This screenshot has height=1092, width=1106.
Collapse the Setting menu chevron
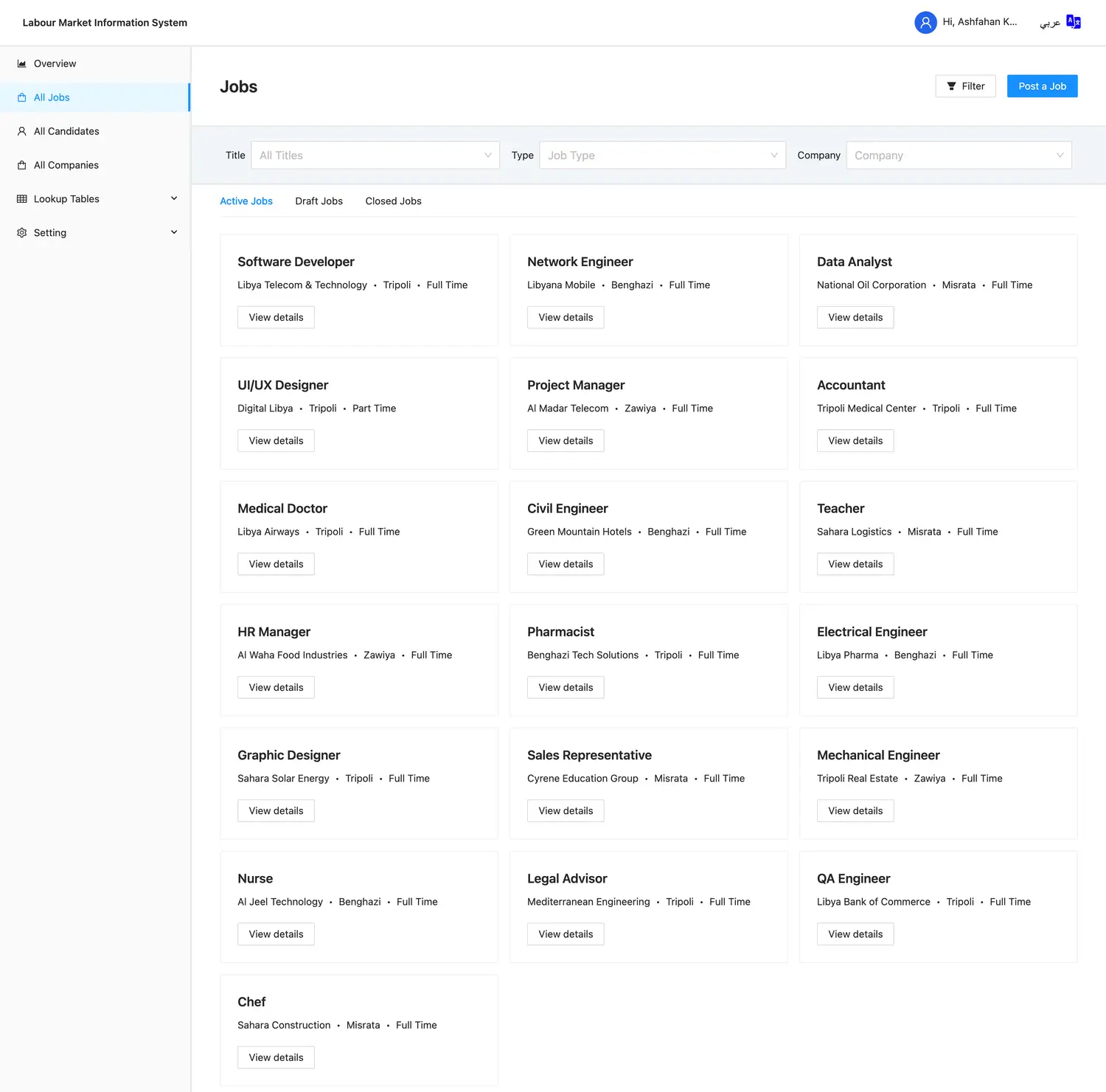click(174, 232)
